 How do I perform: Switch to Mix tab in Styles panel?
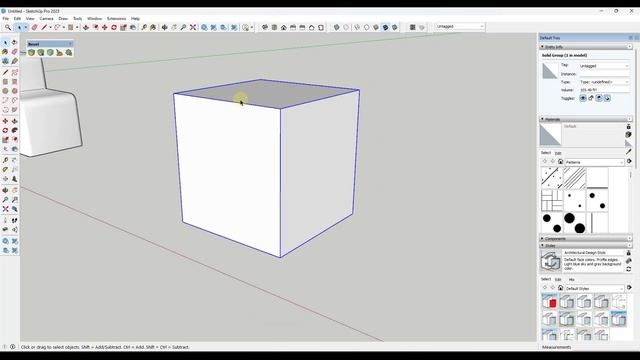point(571,280)
